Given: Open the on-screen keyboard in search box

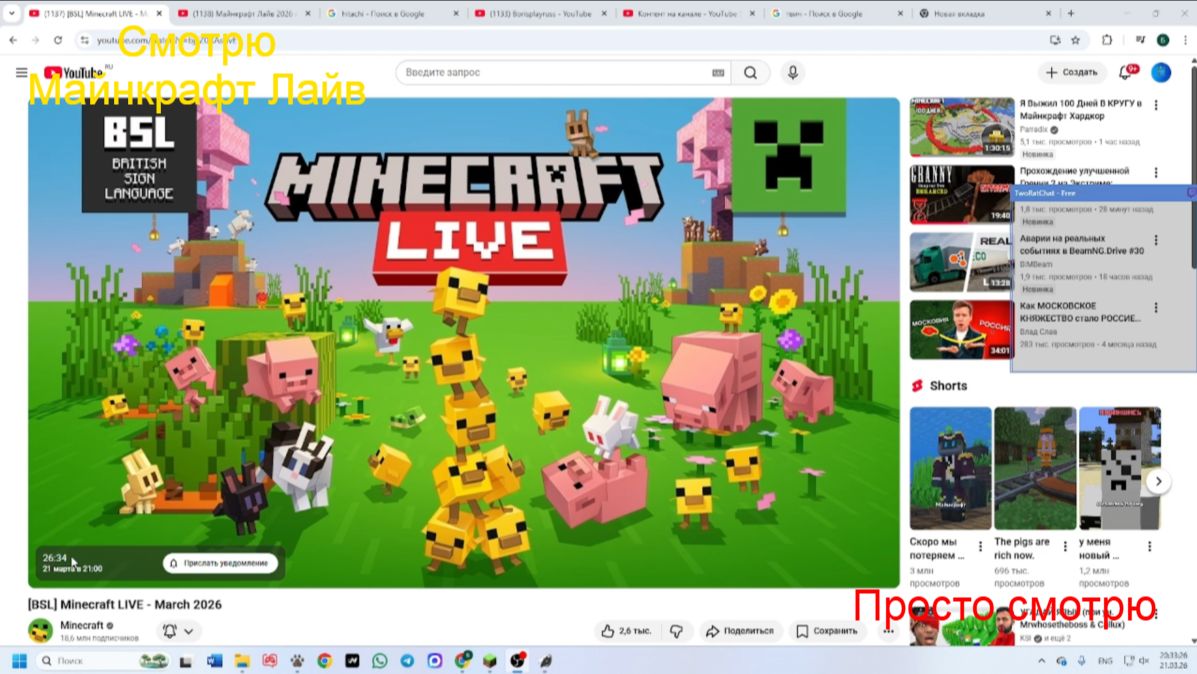Looking at the screenshot, I should (718, 73).
